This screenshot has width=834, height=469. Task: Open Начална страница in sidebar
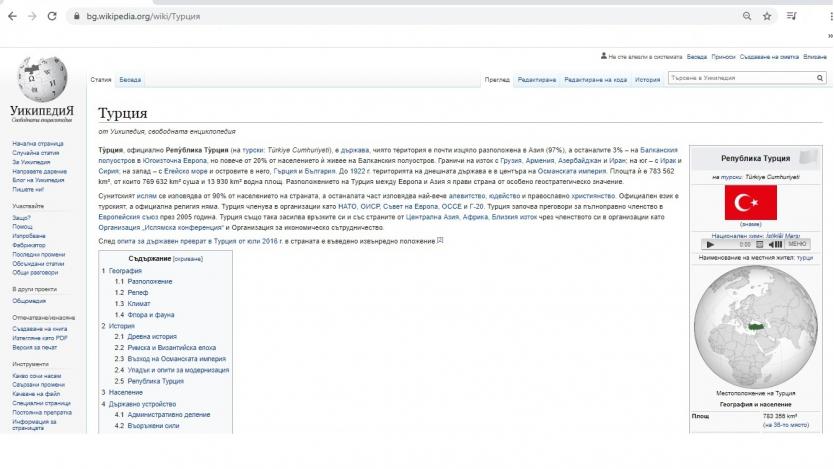[38, 144]
